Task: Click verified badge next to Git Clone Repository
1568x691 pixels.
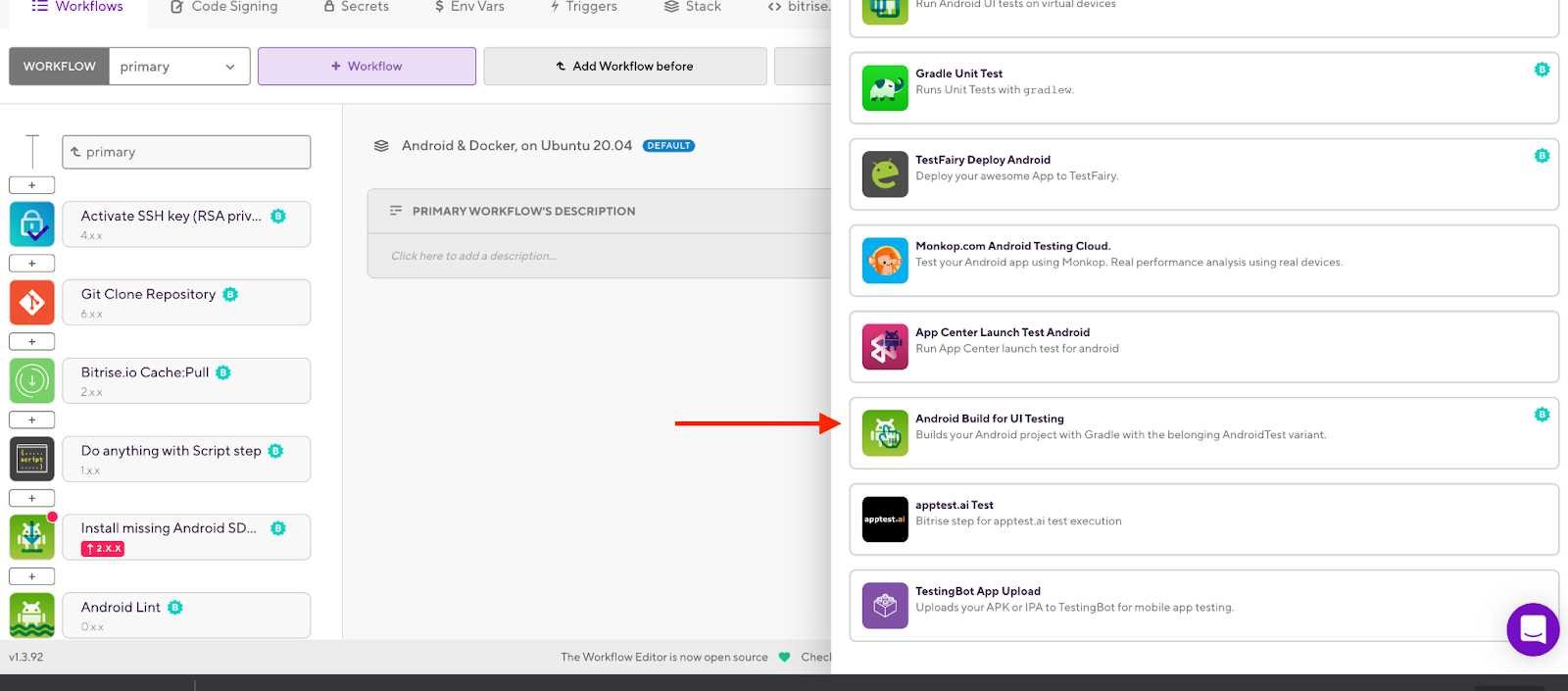Action: tap(230, 294)
